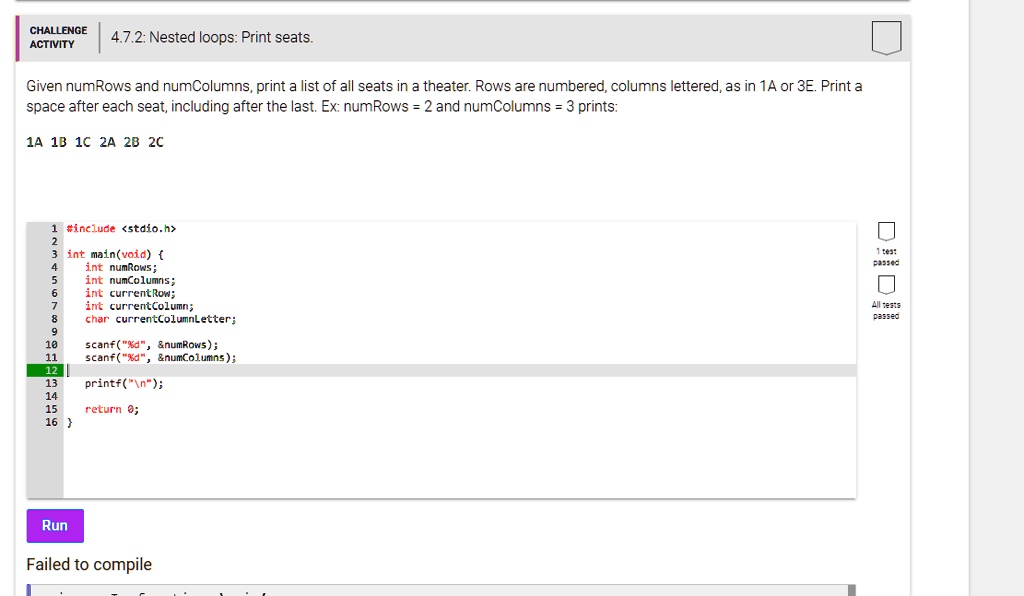Screen dimensions: 1024x596
Task: Click the scanf numRows line in editor
Action: tap(152, 345)
